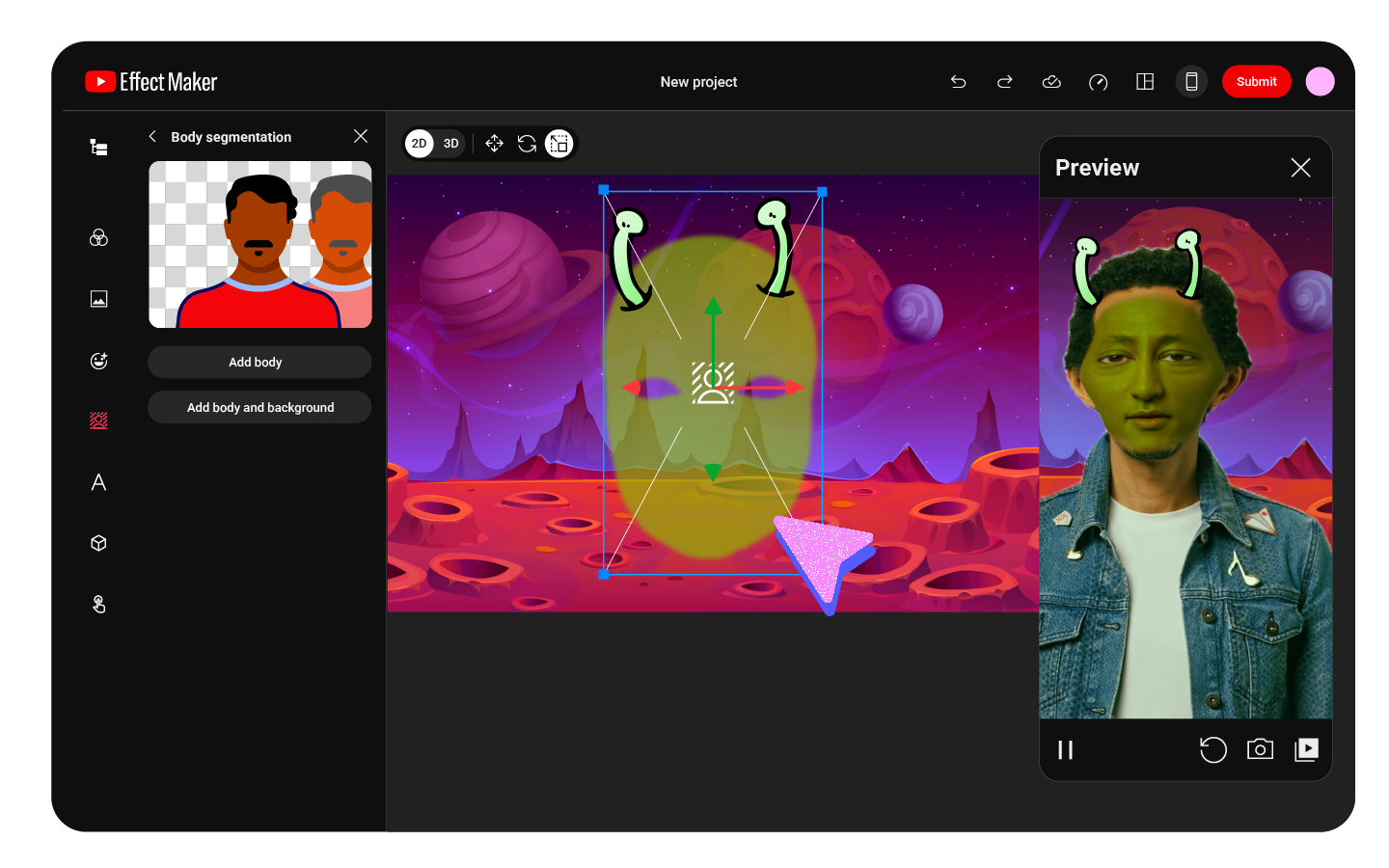Toggle the phone preview icon
This screenshot has height=868, width=1389.
(x=1191, y=82)
